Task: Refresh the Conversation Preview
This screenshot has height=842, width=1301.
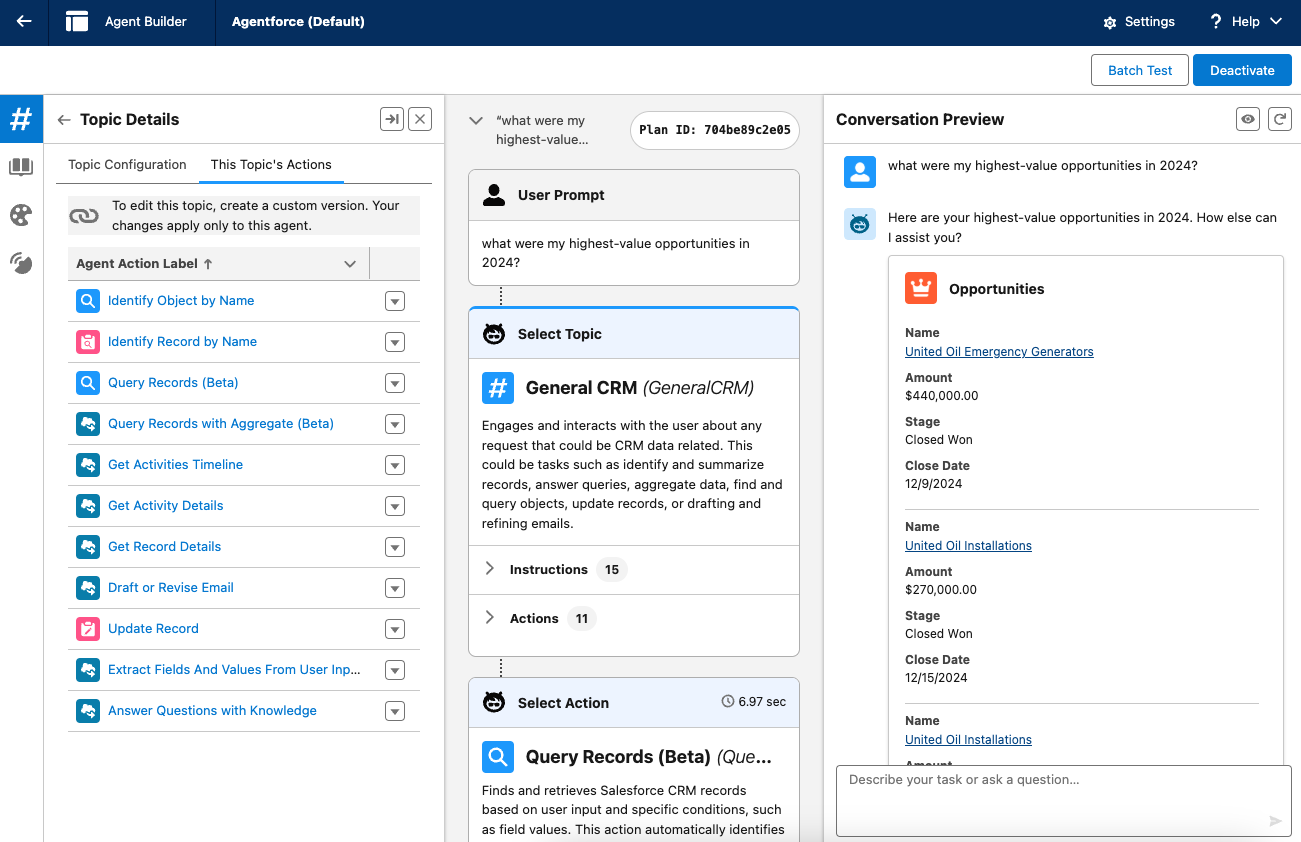Action: click(1279, 119)
